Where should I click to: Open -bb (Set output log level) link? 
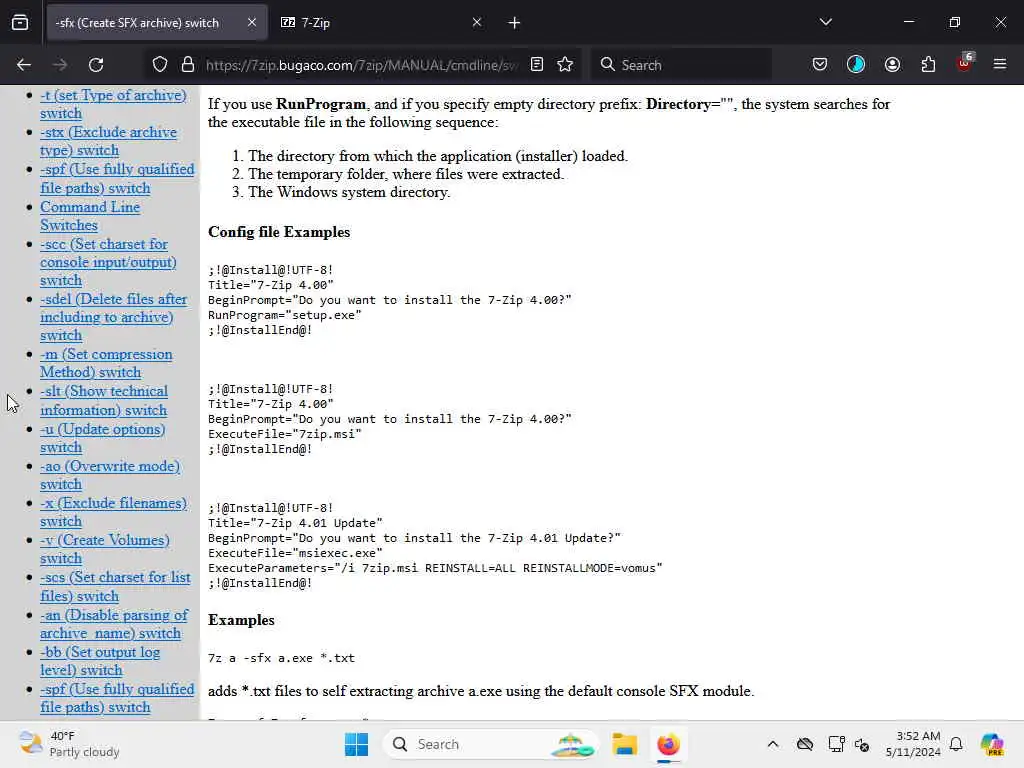[100, 661]
